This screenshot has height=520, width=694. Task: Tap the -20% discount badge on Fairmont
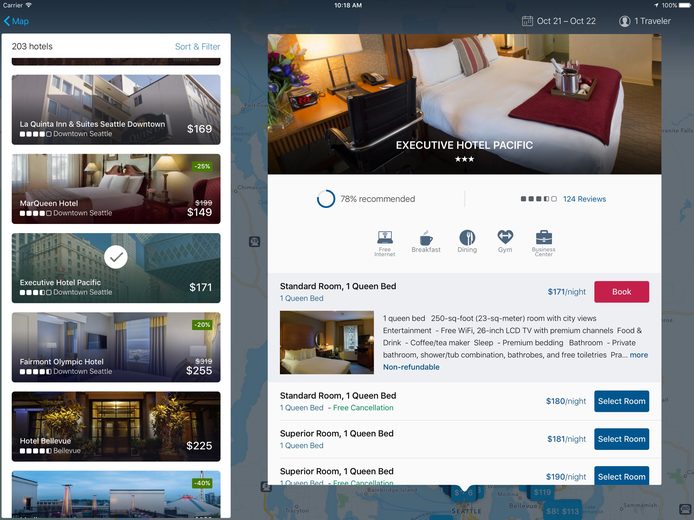pos(202,325)
